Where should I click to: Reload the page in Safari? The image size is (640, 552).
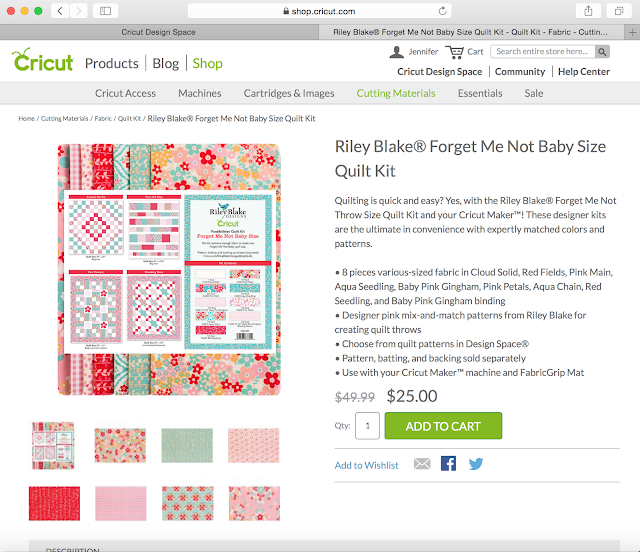[442, 11]
